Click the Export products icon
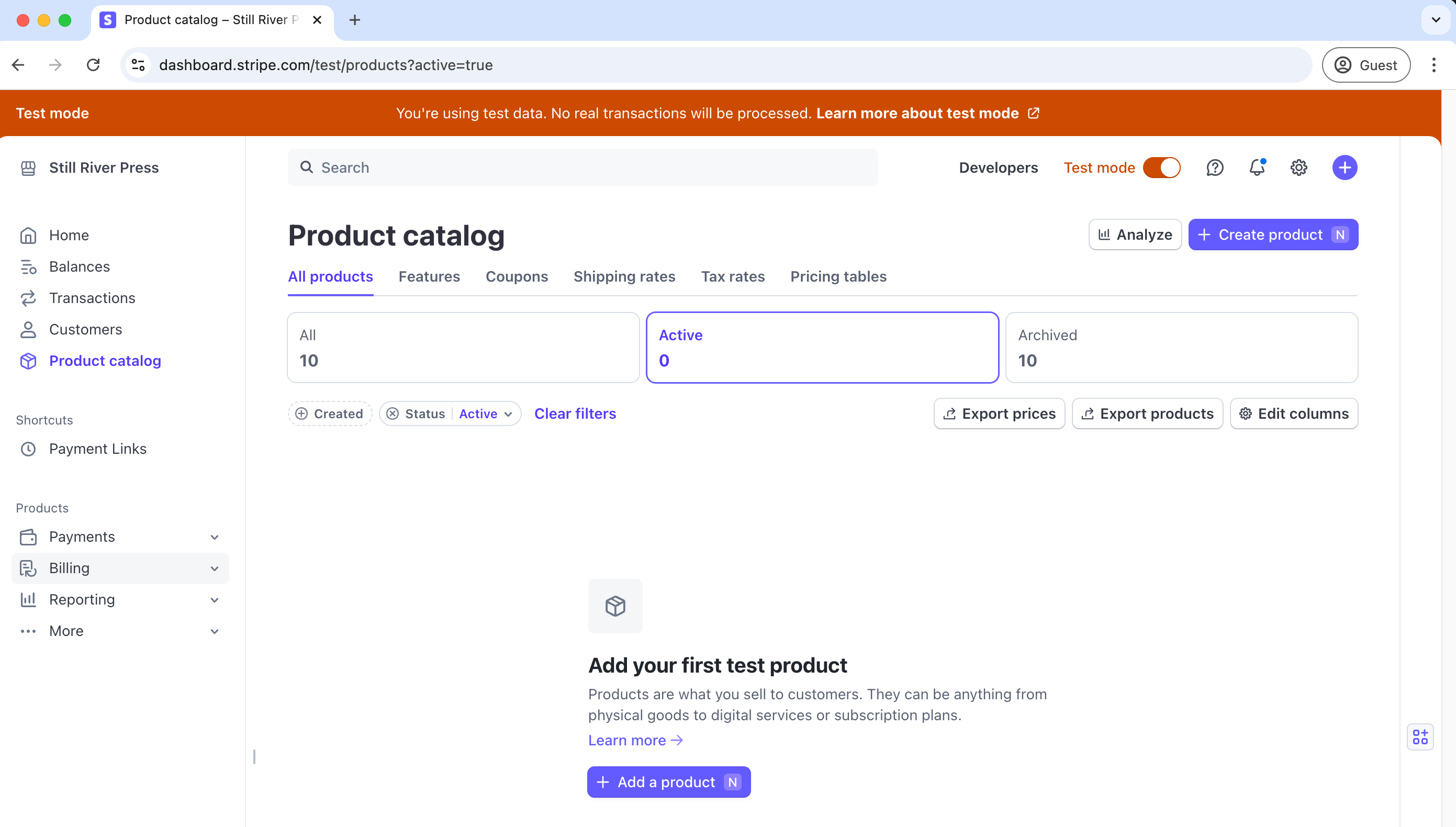This screenshot has height=827, width=1456. [1088, 413]
